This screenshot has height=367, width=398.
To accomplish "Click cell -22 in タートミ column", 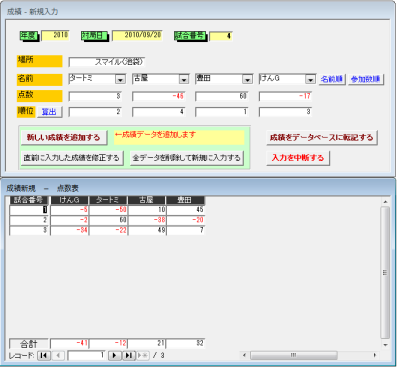I will [x=108, y=230].
